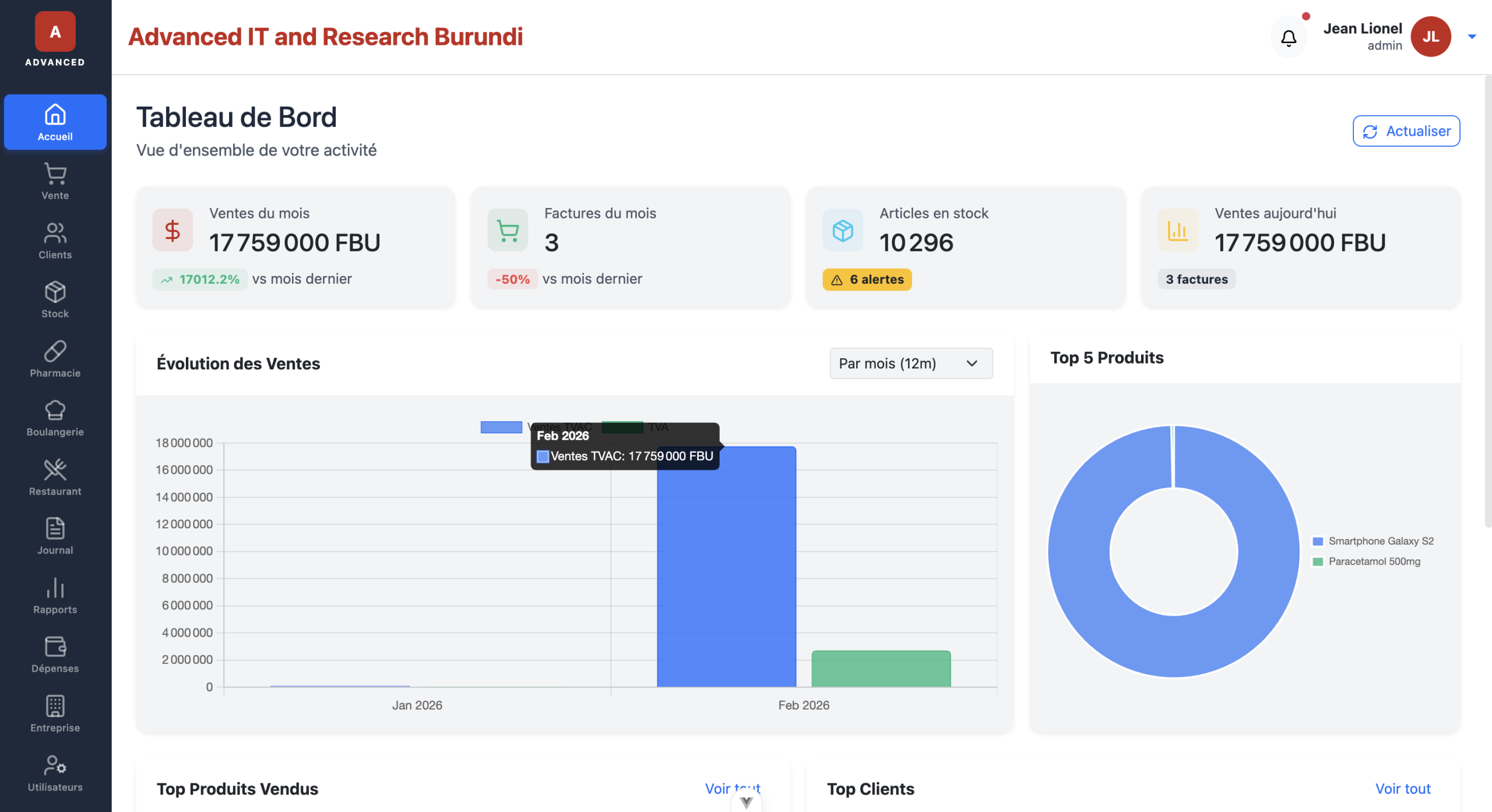
Task: Open user menu dropdown arrow
Action: pos(1472,37)
